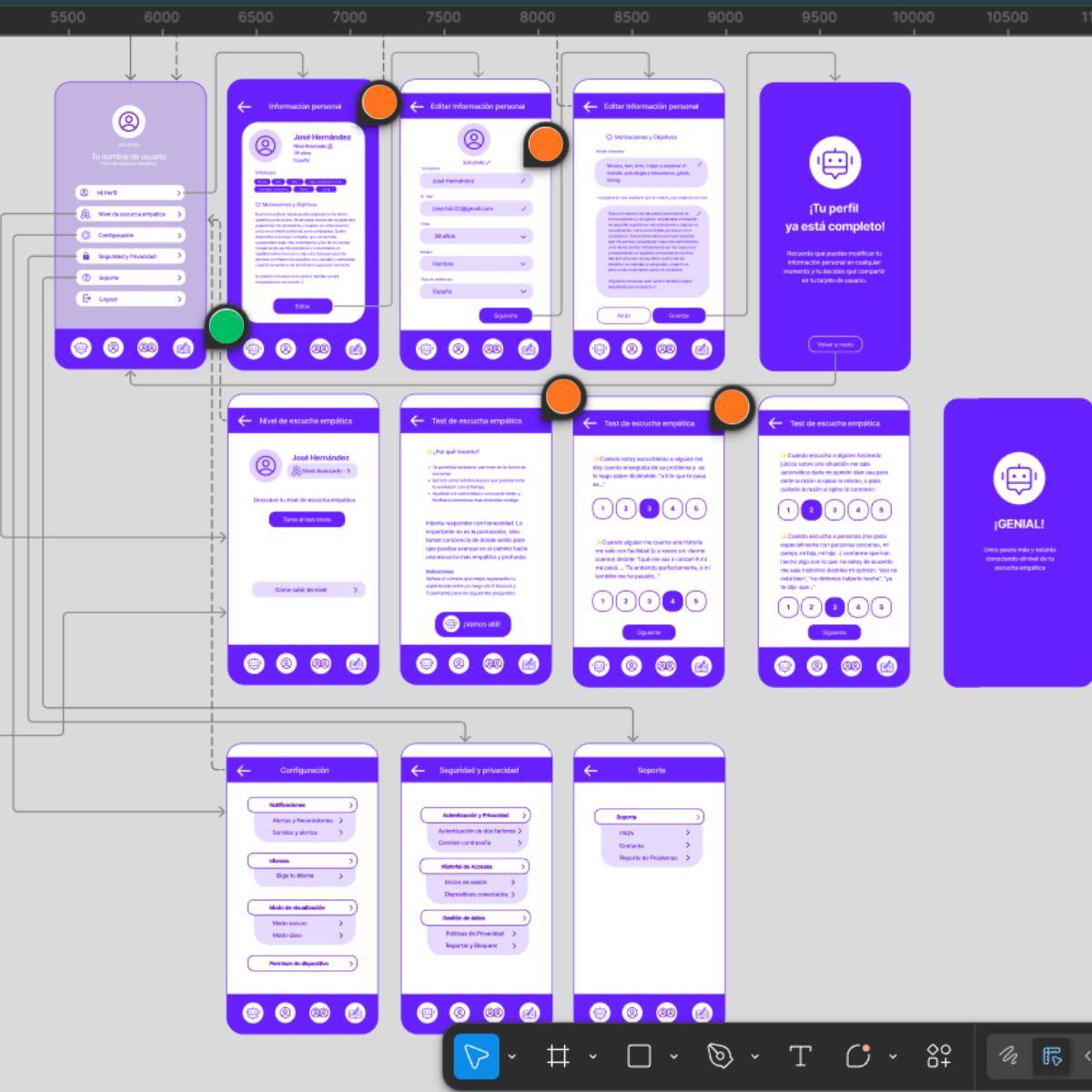The width and height of the screenshot is (1092, 1092).
Task: Expand the Move tool options arrow
Action: tap(512, 1057)
